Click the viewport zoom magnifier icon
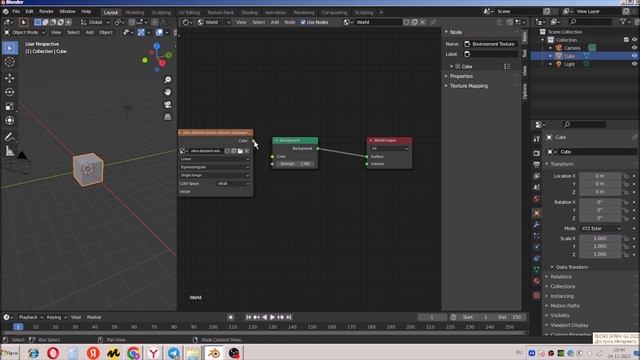Screen dimensions: 640x360 [168, 80]
